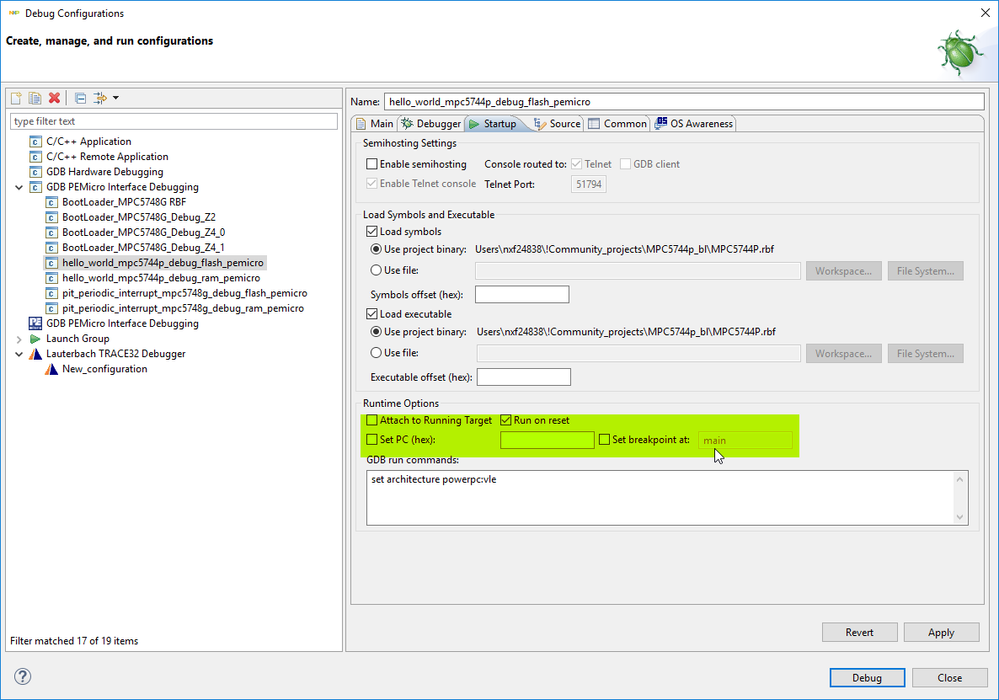Check Attach to Running Target
Viewport: 999px width, 700px height.
372,420
